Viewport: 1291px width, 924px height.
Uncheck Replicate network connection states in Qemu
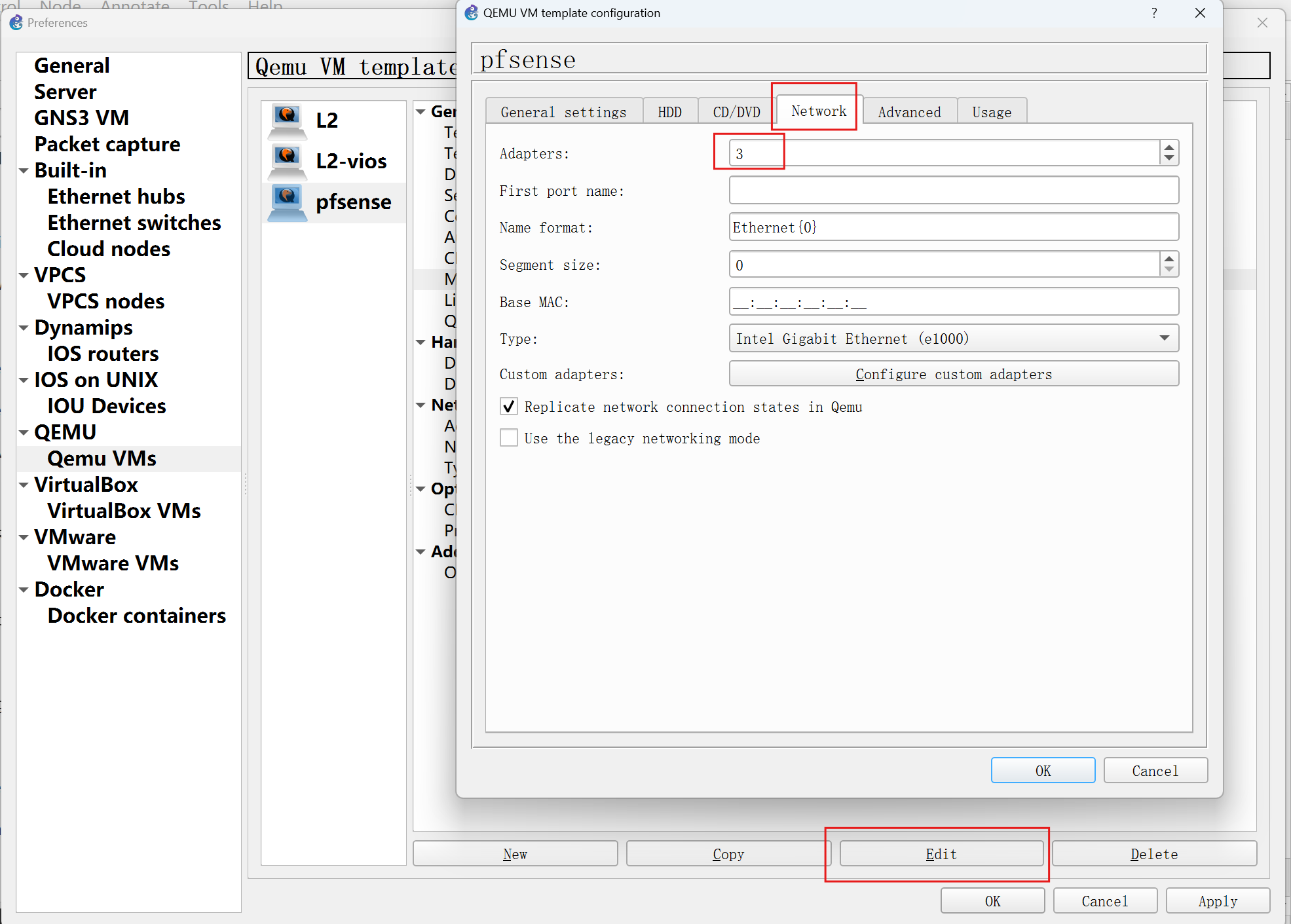click(x=509, y=407)
